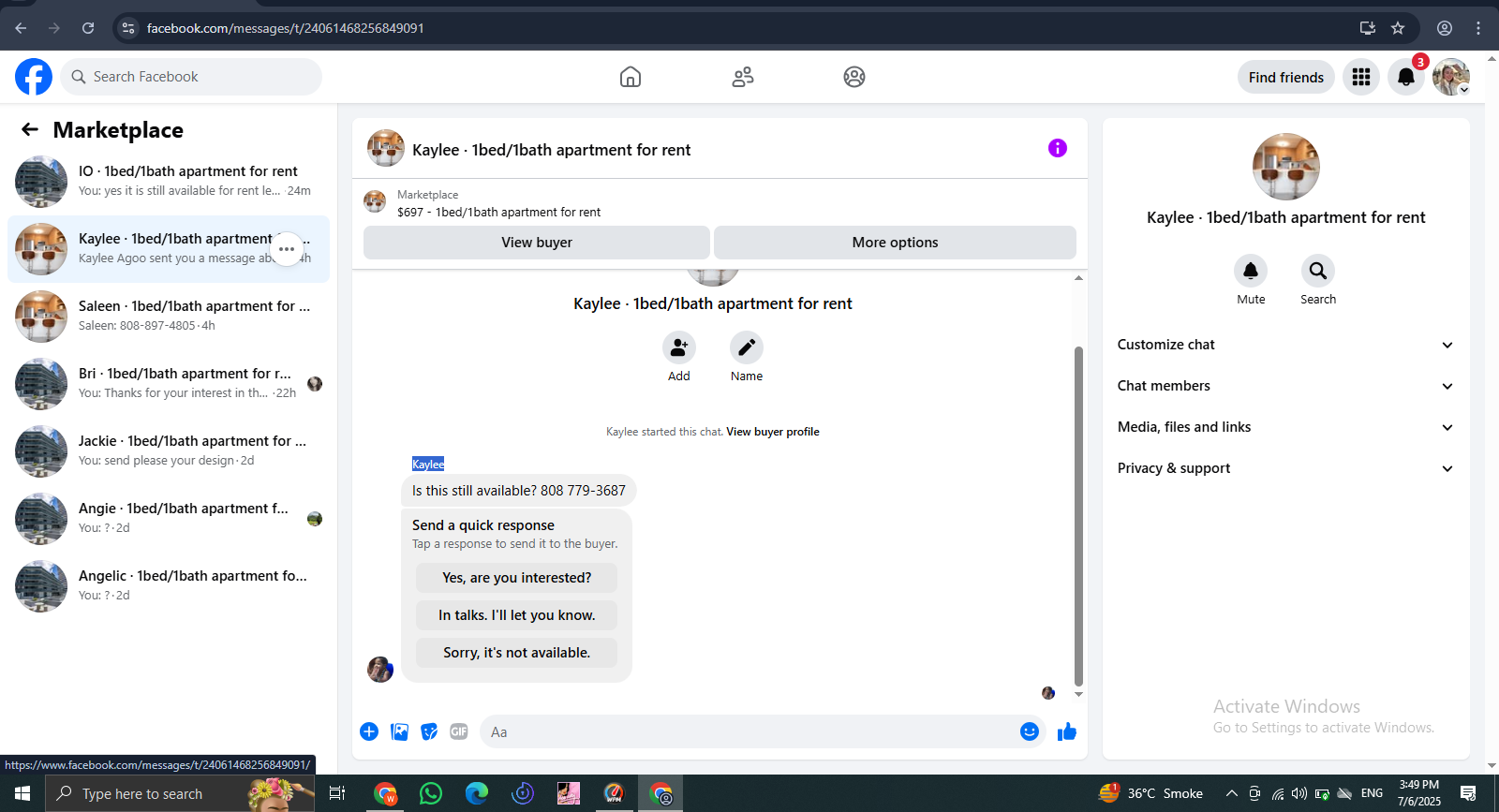The image size is (1499, 812).
Task: Open Saleen apartment conversation
Action: tap(169, 317)
